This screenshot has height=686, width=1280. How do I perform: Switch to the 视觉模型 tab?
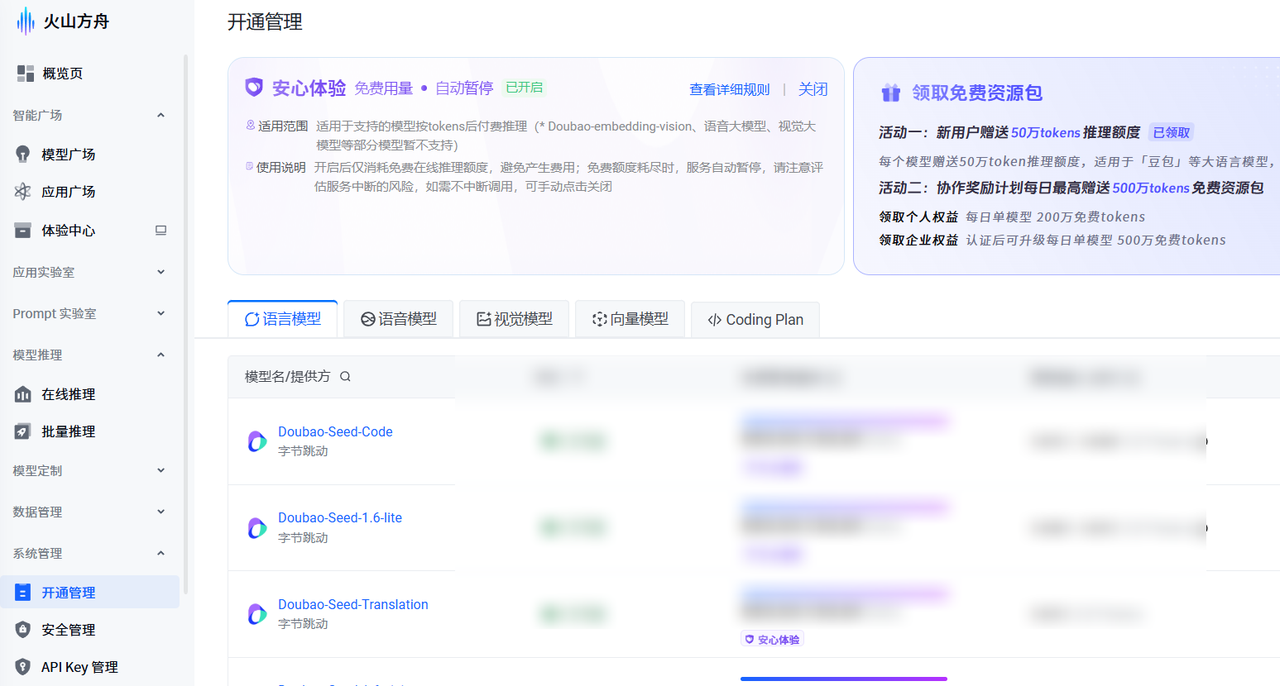[514, 318]
